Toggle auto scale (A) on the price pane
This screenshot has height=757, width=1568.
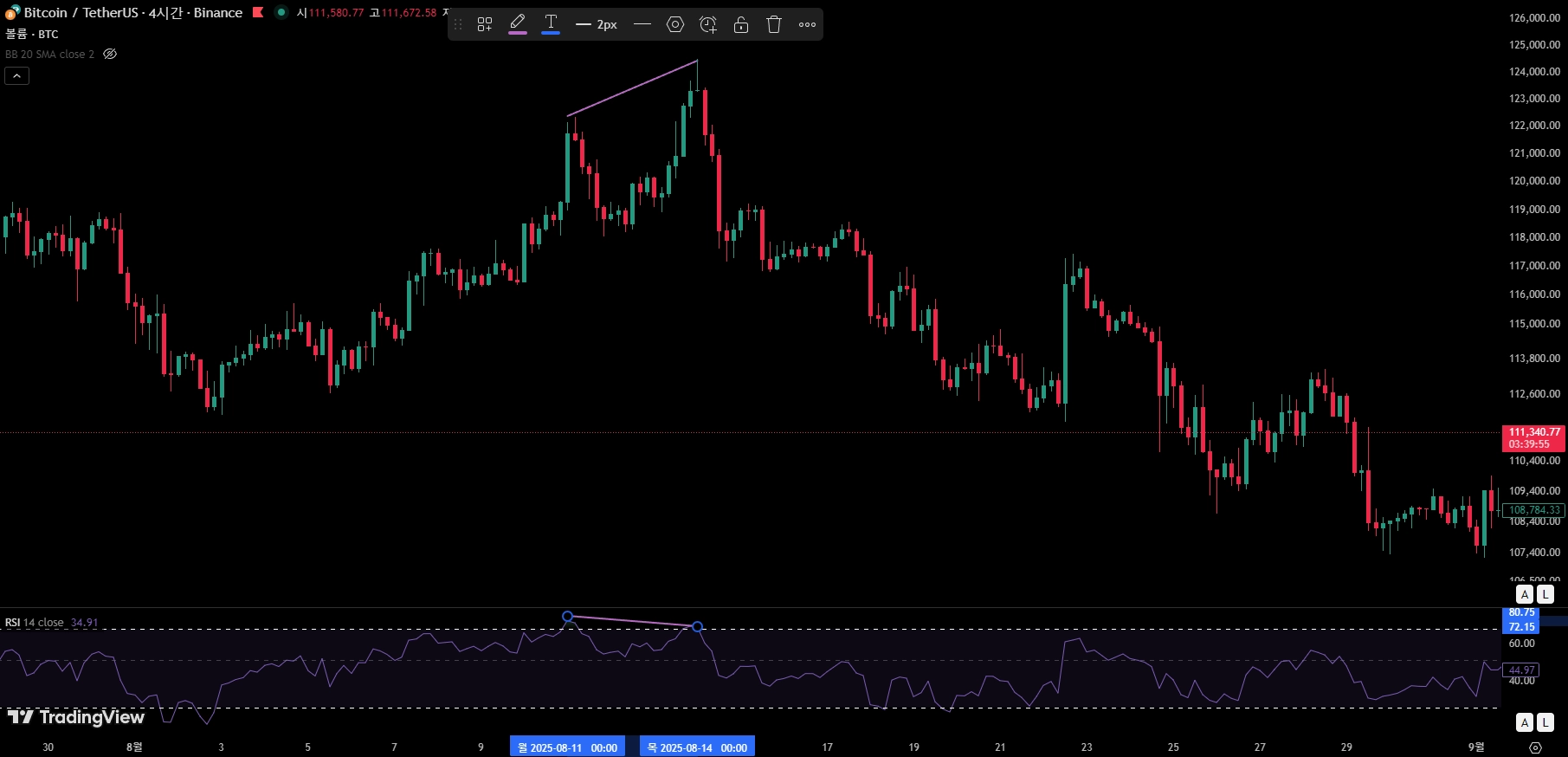point(1525,594)
